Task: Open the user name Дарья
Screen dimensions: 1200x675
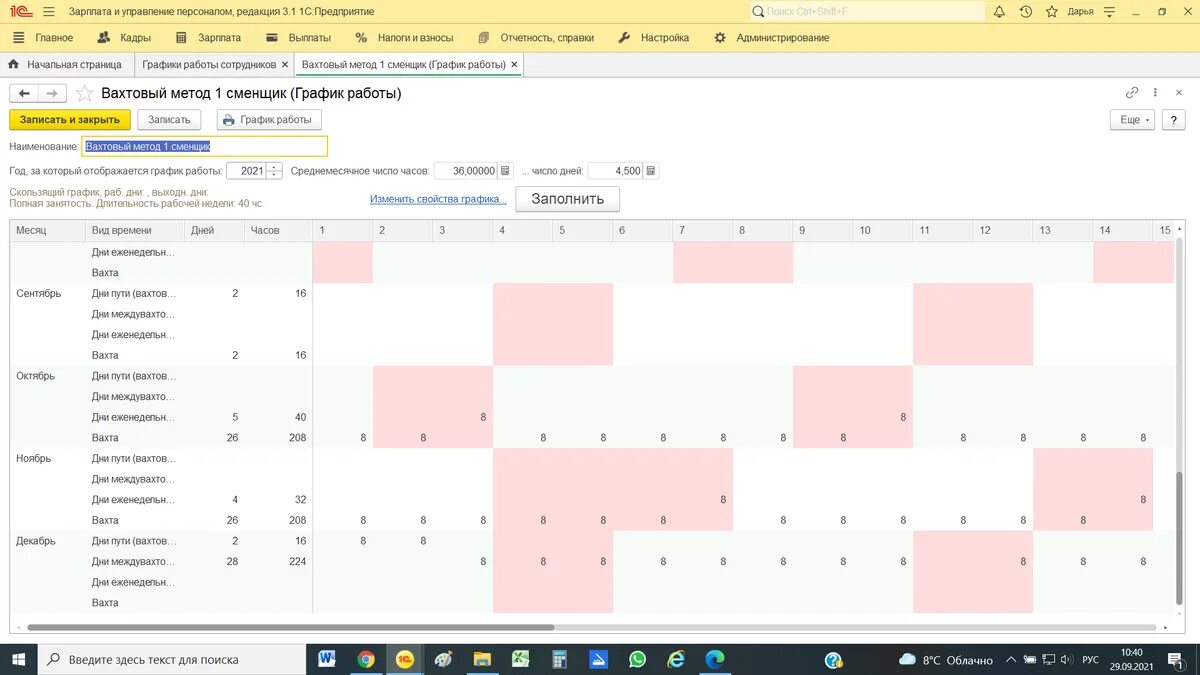Action: (x=1080, y=11)
